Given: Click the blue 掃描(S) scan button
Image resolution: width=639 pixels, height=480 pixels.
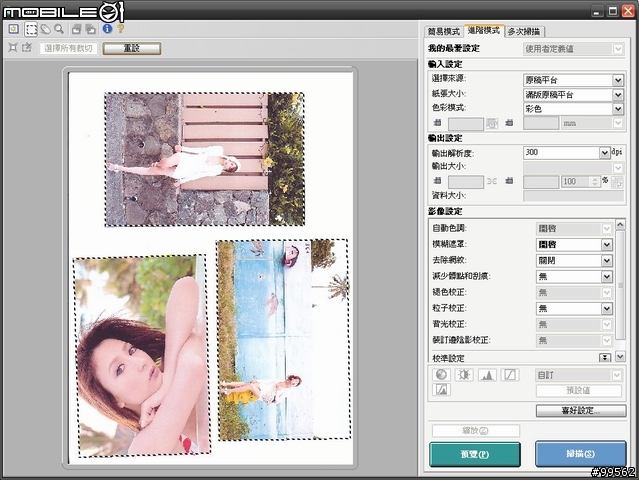Looking at the screenshot, I should [x=580, y=454].
